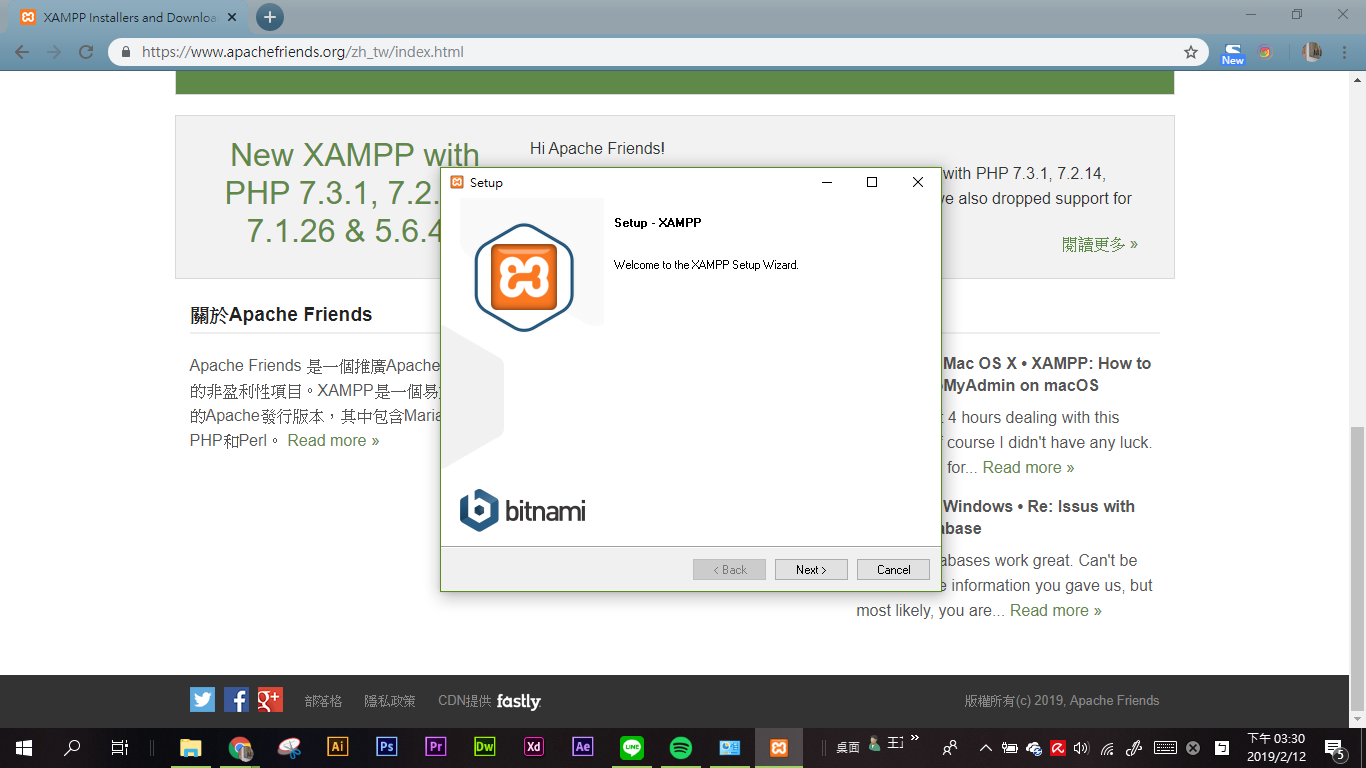Open Windows taskbar search
Image resolution: width=1366 pixels, height=768 pixels.
(72, 747)
